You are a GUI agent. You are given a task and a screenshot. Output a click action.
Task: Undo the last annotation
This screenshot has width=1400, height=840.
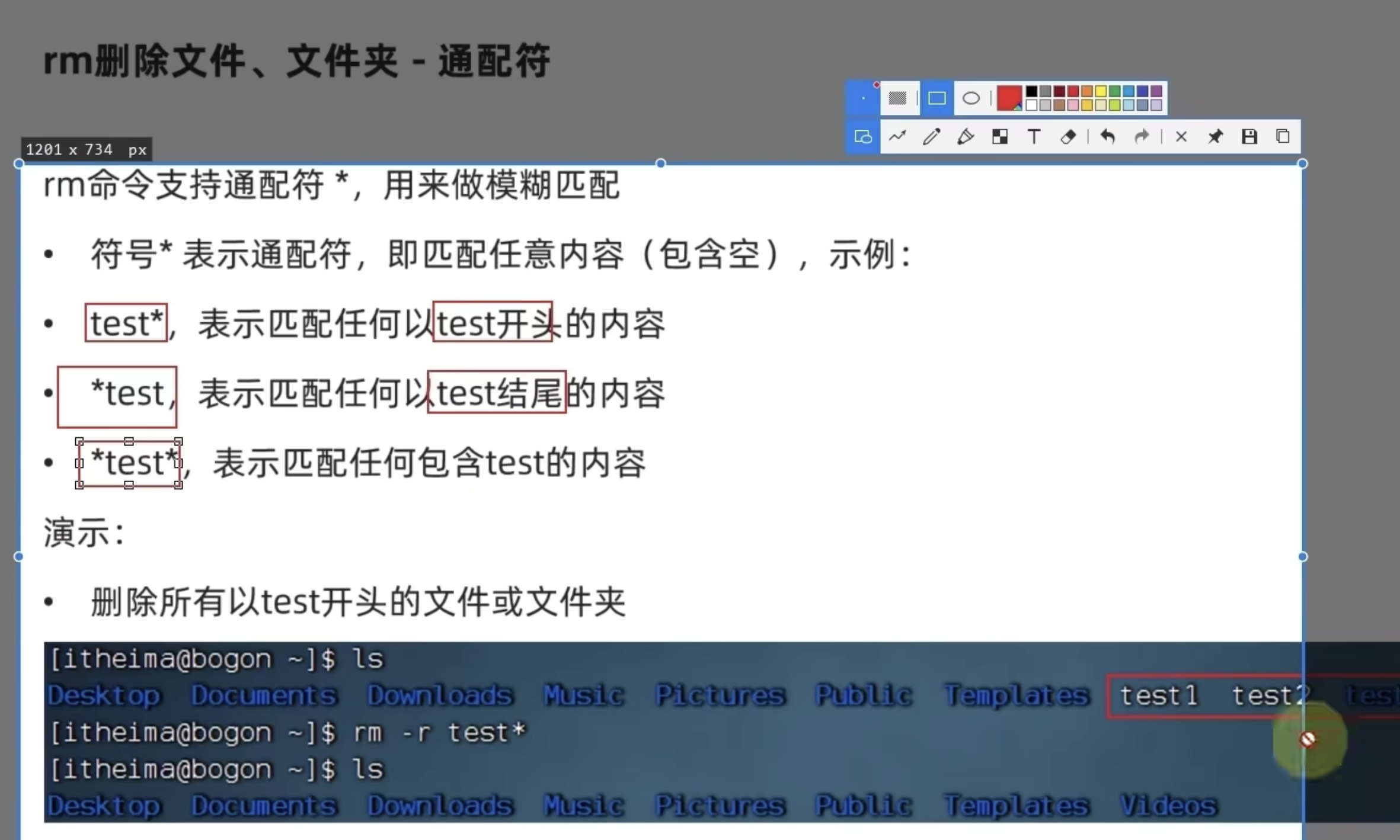(1108, 136)
